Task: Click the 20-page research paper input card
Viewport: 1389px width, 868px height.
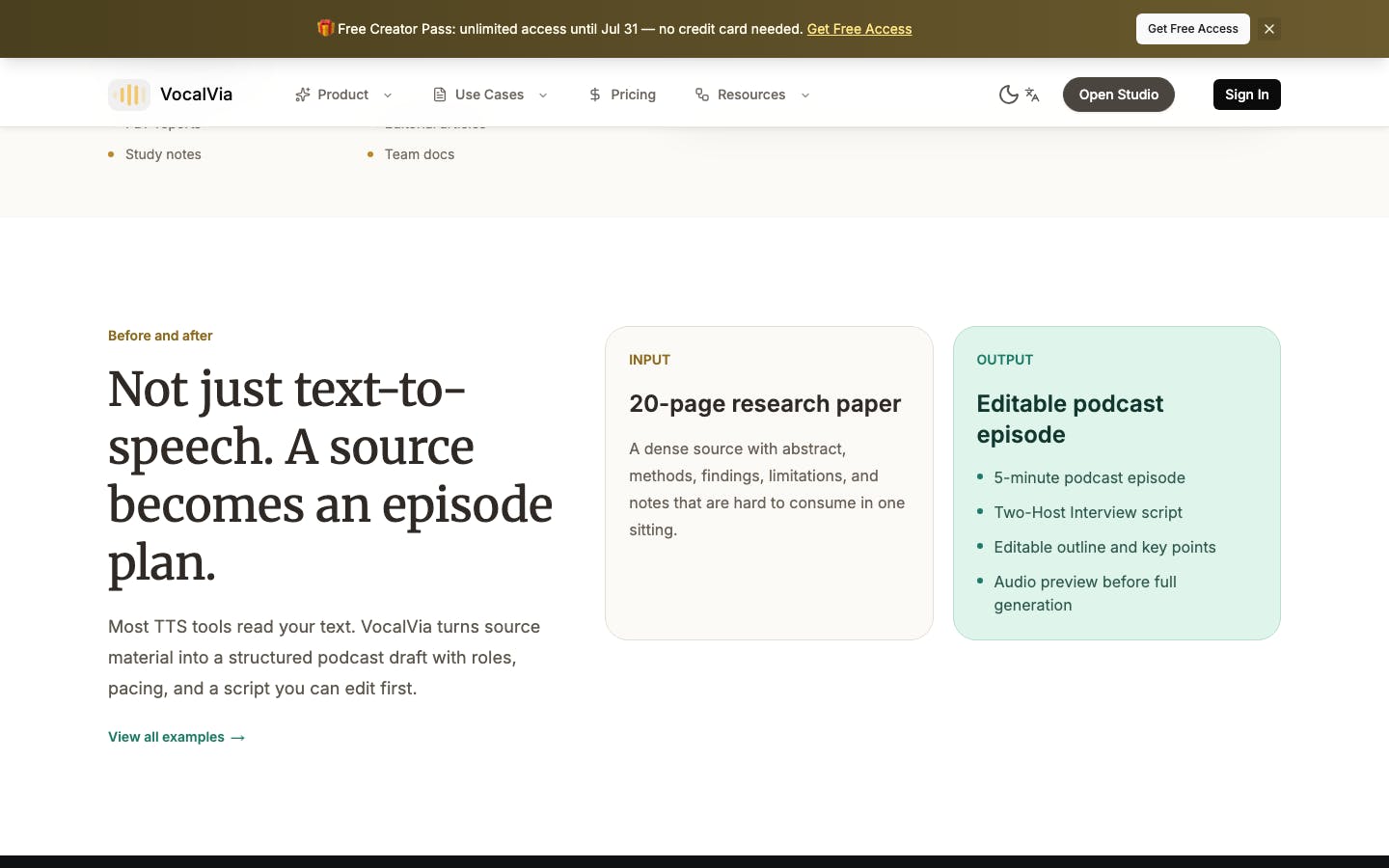Action: pyautogui.click(x=769, y=483)
